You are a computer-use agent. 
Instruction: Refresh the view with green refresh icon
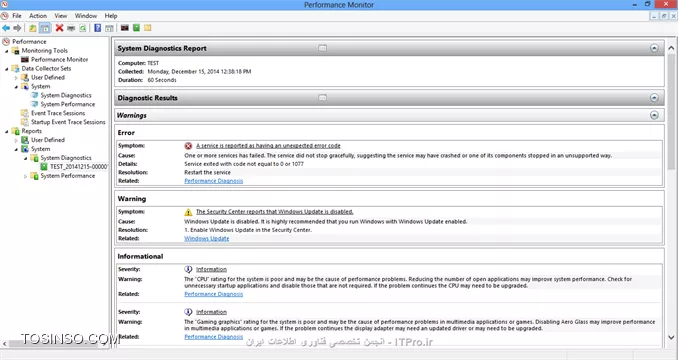click(83, 28)
